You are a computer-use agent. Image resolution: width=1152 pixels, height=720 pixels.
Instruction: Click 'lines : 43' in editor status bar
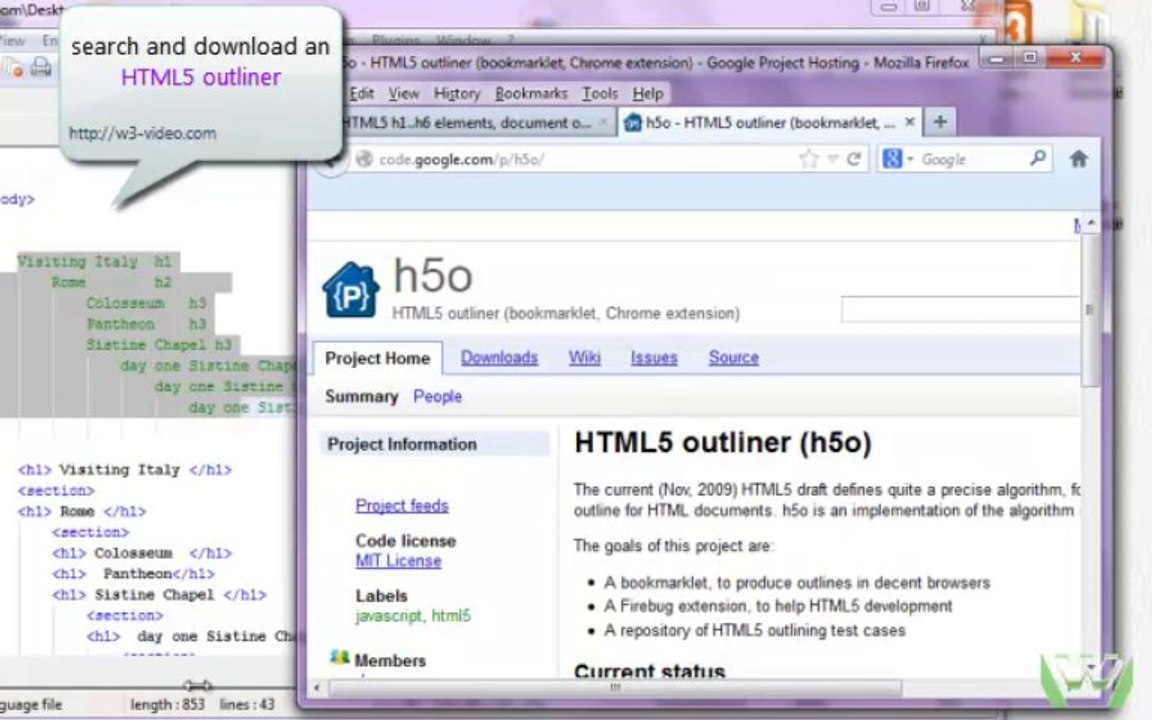point(247,705)
